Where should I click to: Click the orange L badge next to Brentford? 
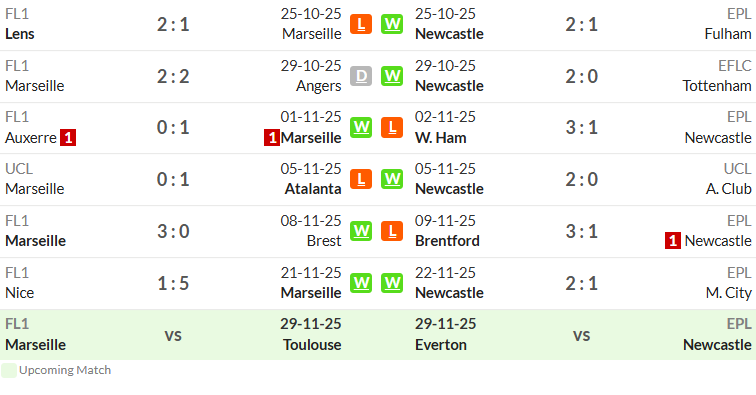pos(392,231)
